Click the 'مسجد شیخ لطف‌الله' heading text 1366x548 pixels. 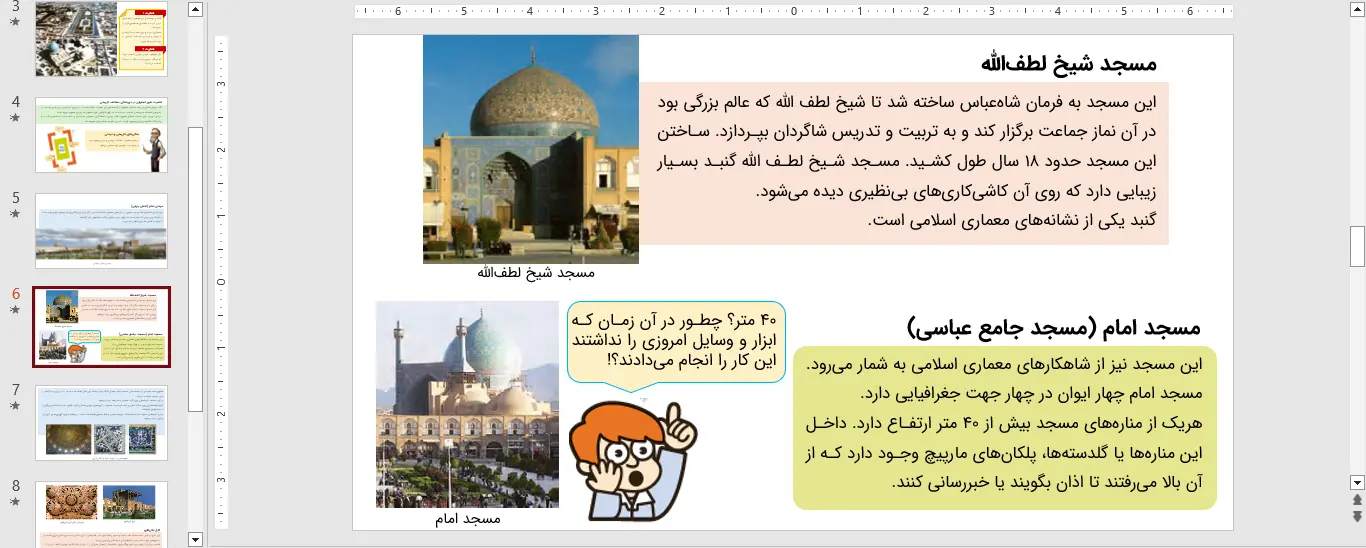(1069, 64)
